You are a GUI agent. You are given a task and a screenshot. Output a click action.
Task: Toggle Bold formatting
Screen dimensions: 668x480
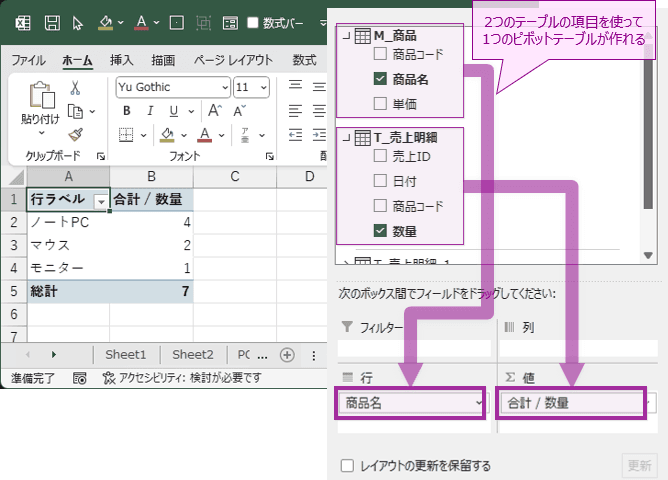click(x=127, y=111)
